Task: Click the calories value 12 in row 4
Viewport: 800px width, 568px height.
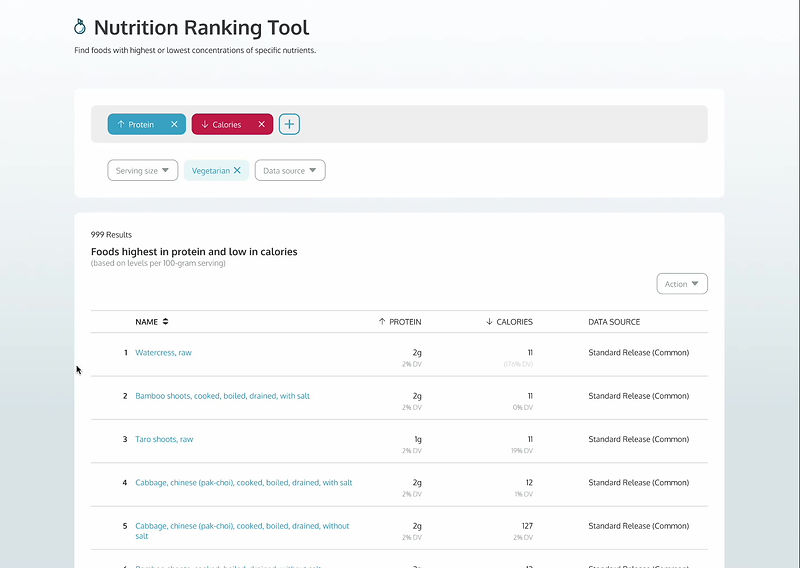Action: pyautogui.click(x=529, y=482)
